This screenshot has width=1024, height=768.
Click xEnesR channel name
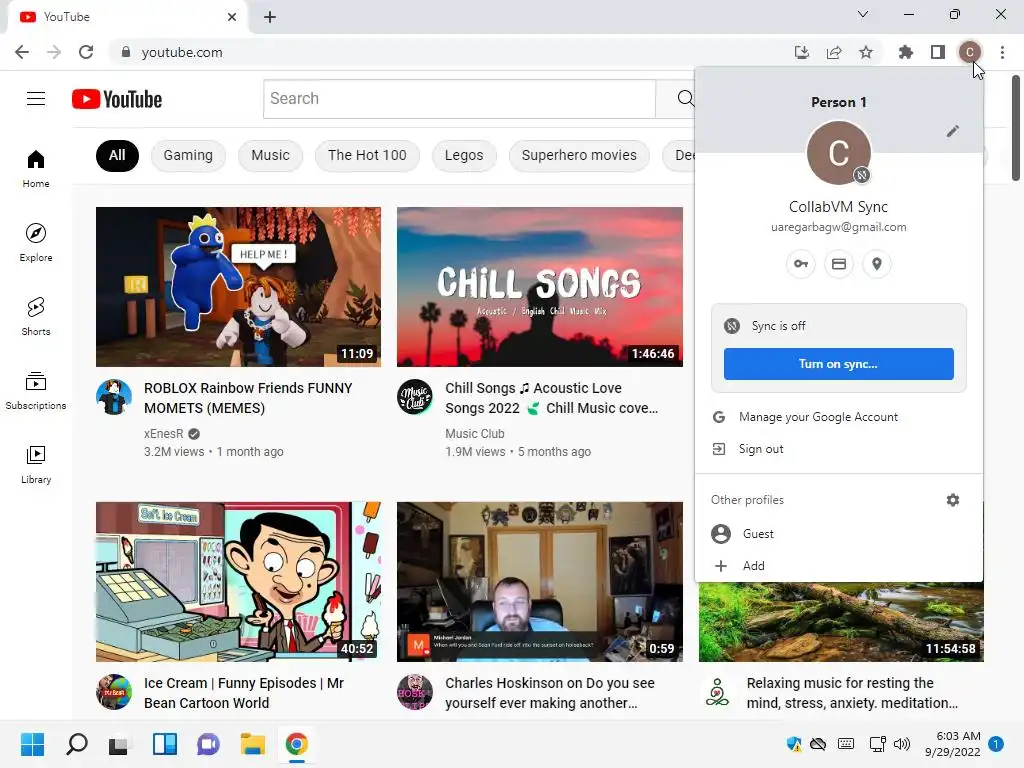pos(163,434)
